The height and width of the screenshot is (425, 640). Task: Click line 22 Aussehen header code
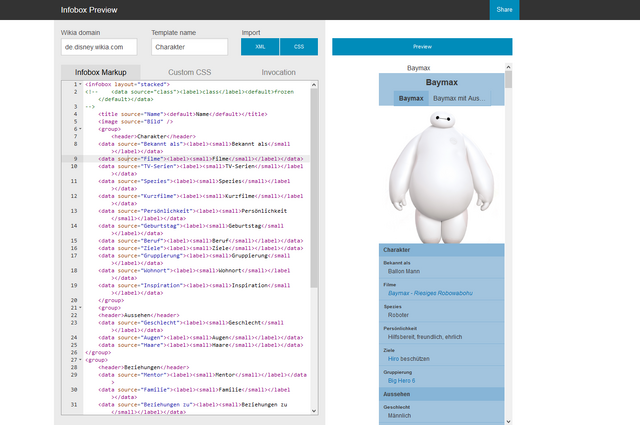139,315
